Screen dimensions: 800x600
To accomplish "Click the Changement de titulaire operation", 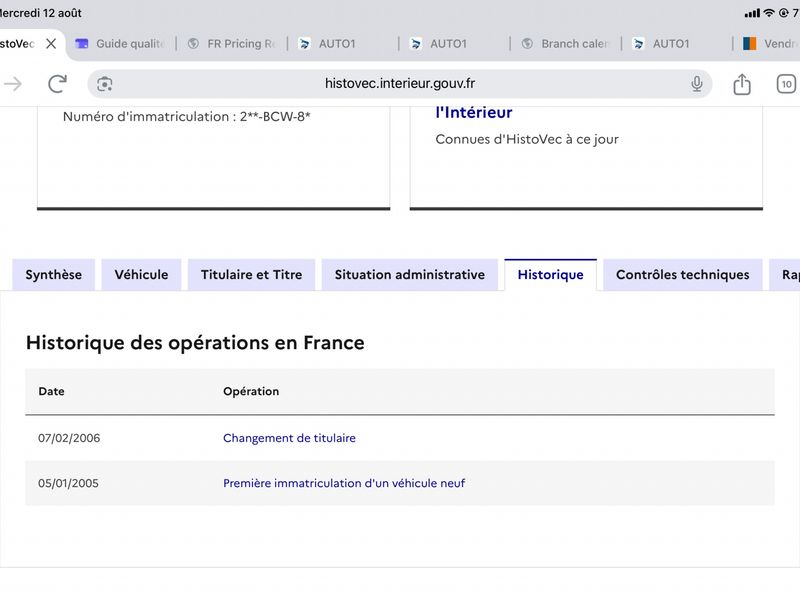I will pyautogui.click(x=289, y=438).
